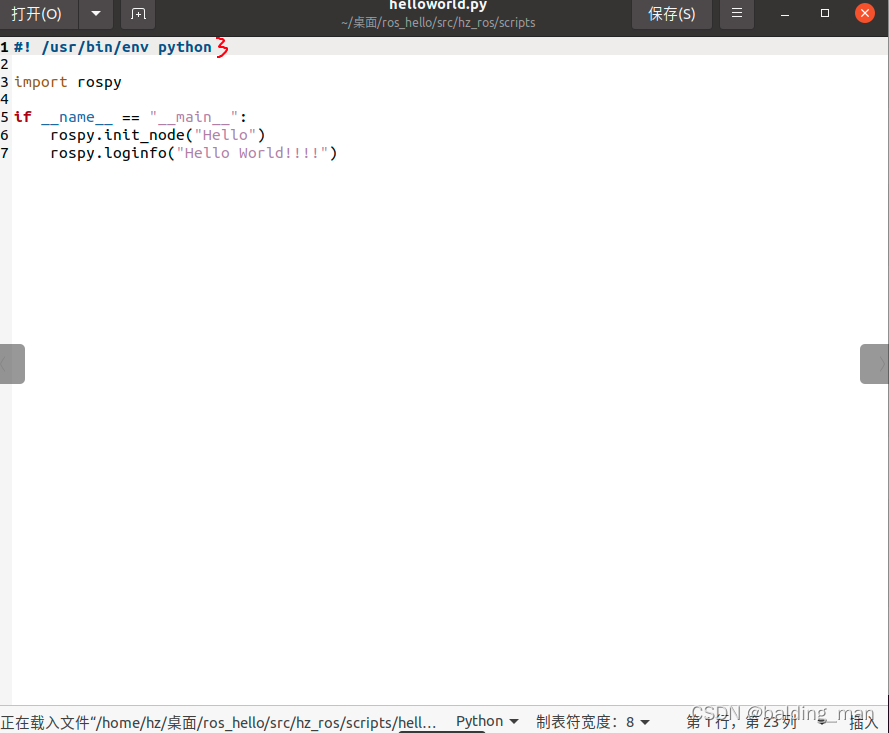The height and width of the screenshot is (733, 889).
Task: Save the file with 保存(S) button
Action: (671, 14)
